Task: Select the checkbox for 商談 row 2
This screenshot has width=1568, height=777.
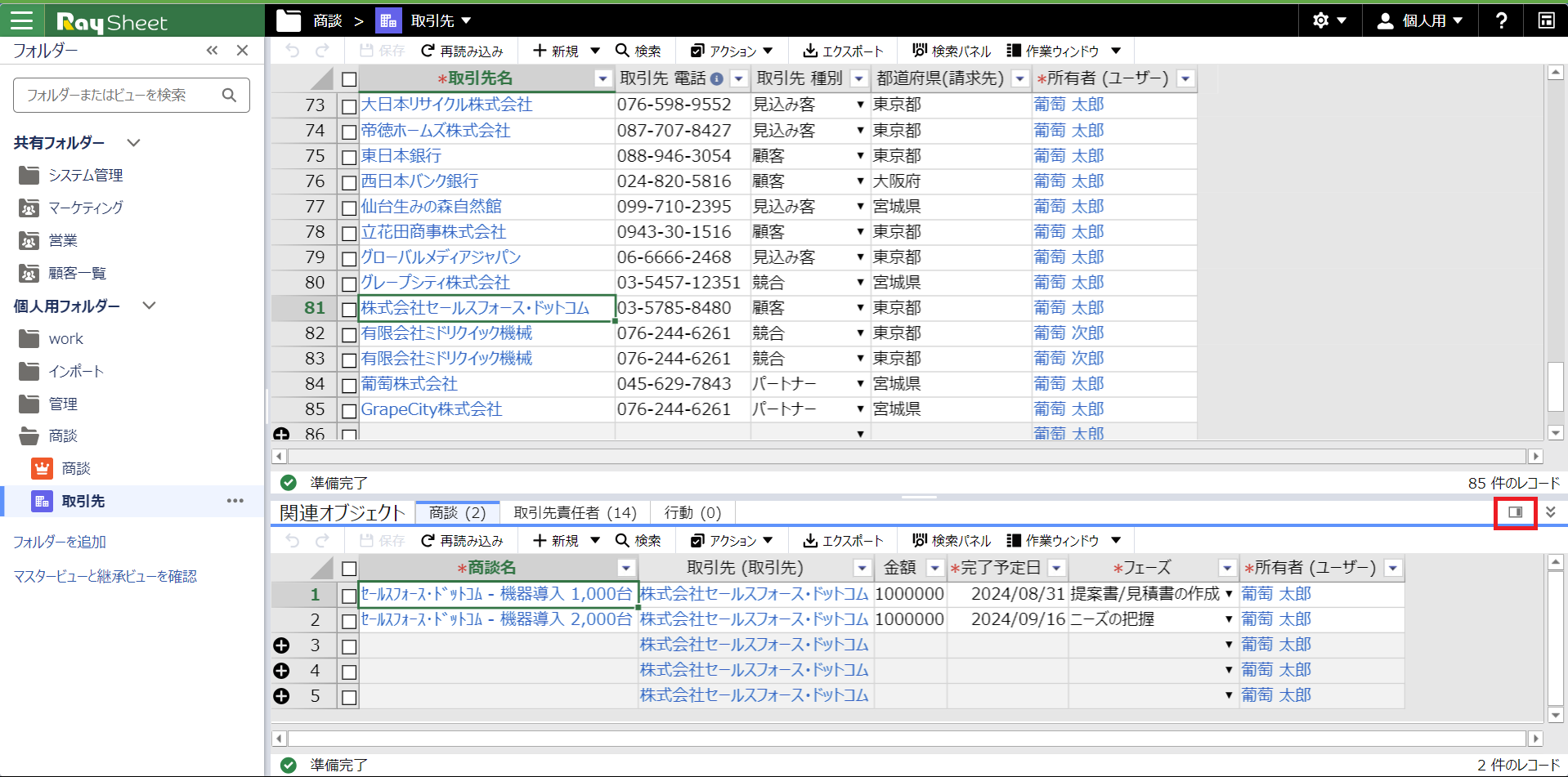Action: [x=349, y=621]
